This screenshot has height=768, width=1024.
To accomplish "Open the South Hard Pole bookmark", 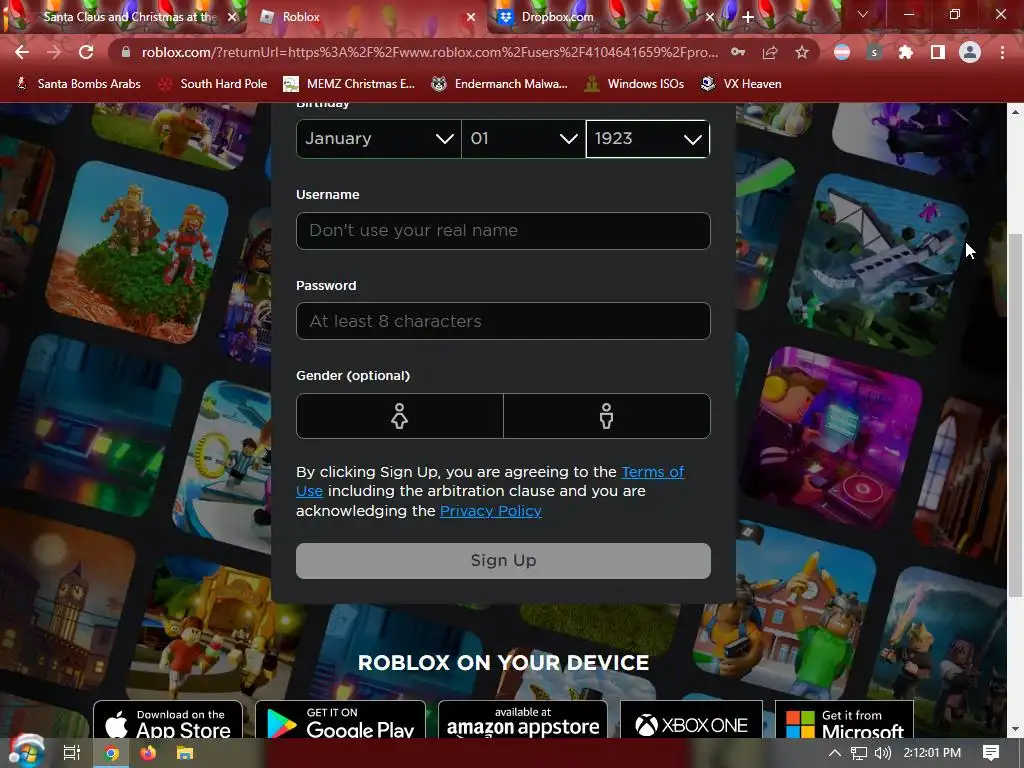I will (x=213, y=84).
